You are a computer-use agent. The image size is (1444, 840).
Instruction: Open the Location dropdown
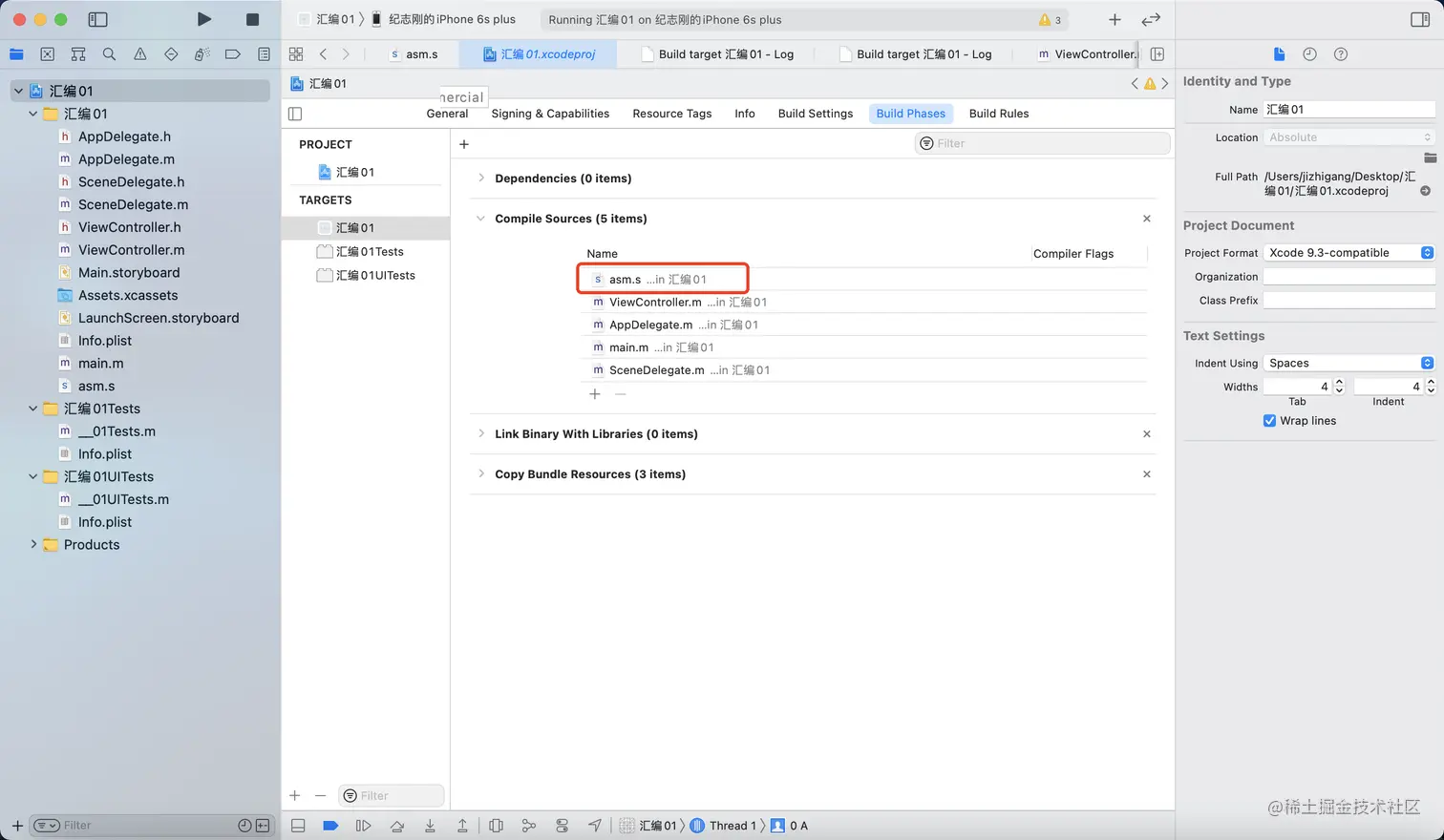[1349, 137]
